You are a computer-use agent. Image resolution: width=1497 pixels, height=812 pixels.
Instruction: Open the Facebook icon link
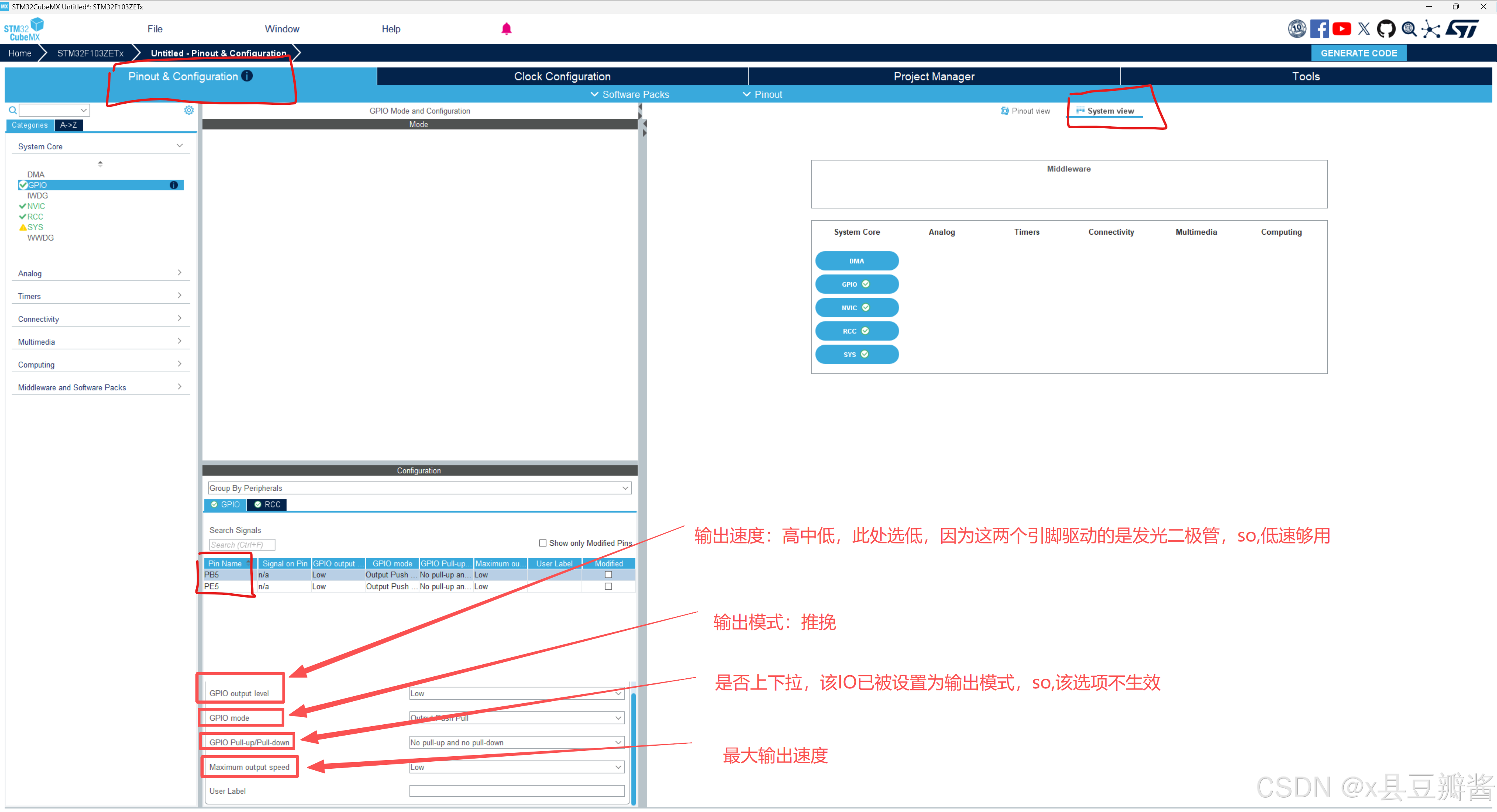coord(1319,29)
